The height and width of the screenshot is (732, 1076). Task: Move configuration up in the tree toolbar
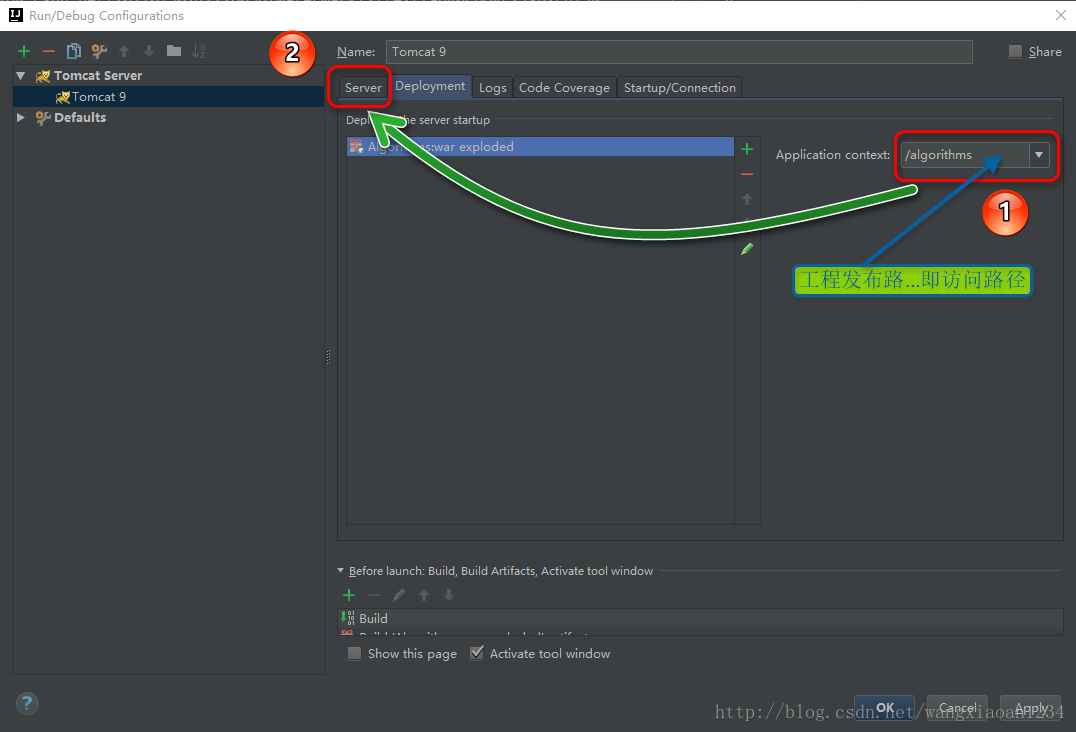(x=124, y=51)
